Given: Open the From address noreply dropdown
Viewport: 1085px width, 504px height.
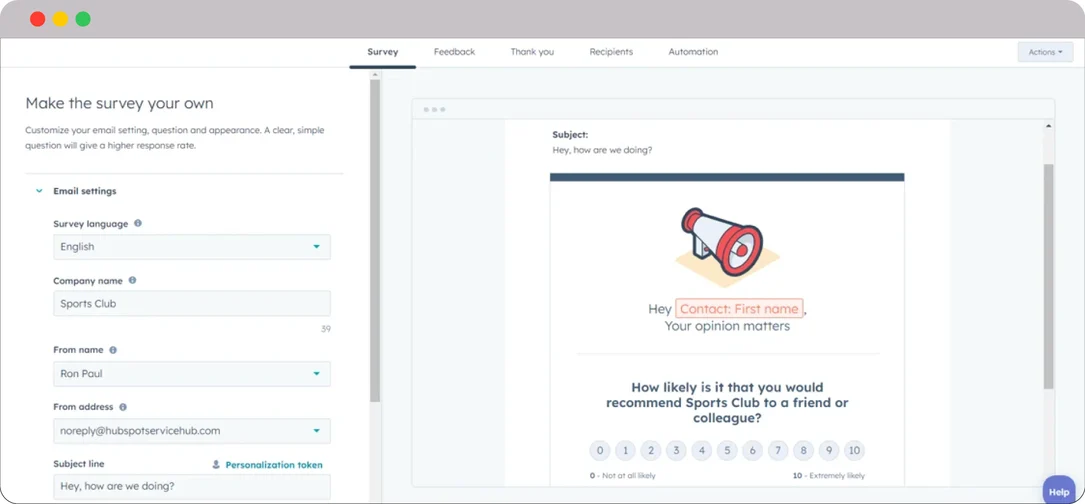Looking at the screenshot, I should [192, 431].
